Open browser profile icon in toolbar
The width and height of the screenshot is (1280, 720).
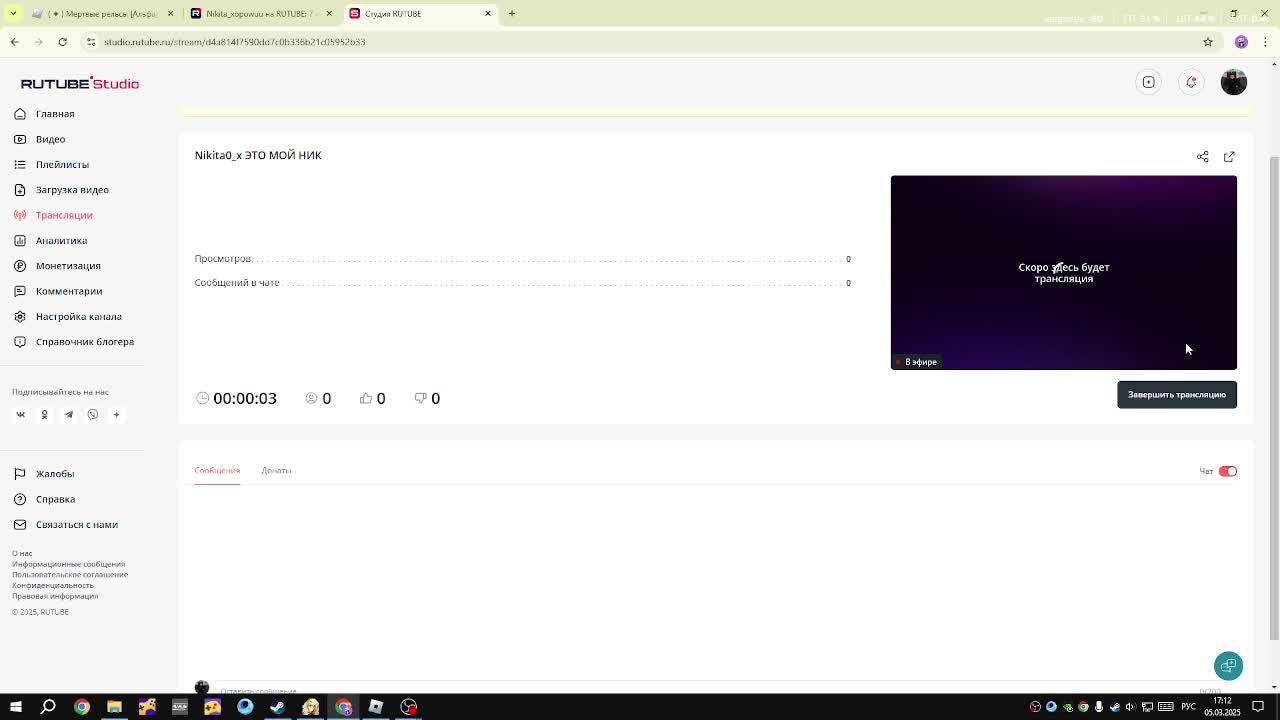pos(1241,42)
